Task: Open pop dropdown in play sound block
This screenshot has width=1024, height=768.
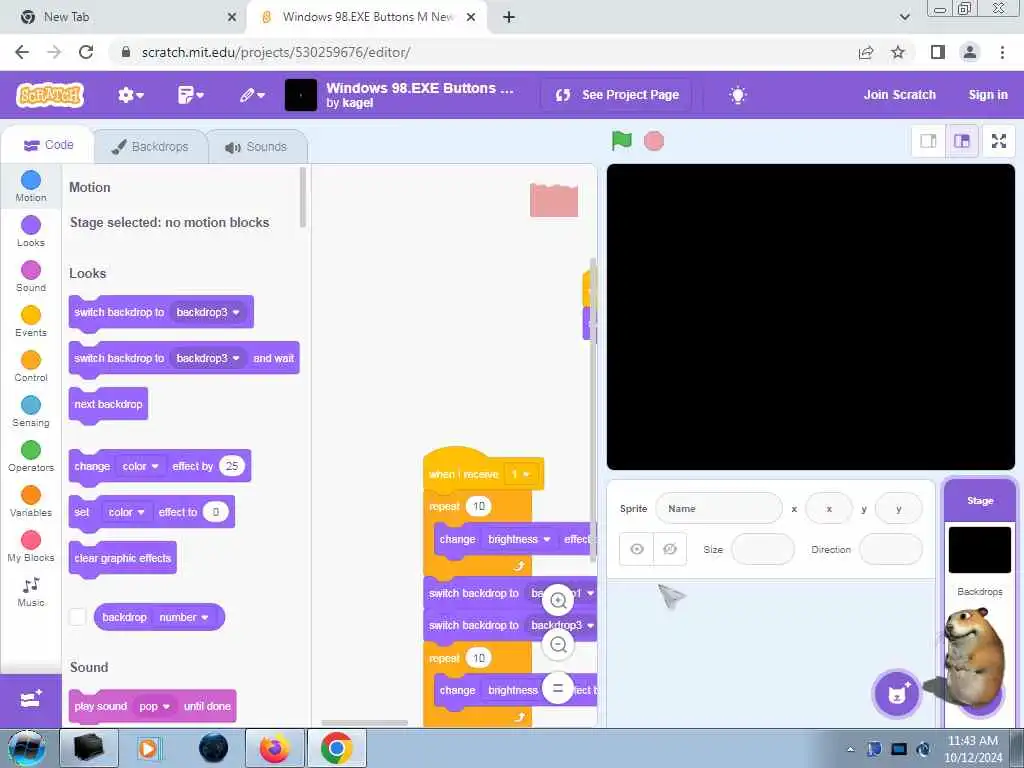Action: (x=154, y=707)
